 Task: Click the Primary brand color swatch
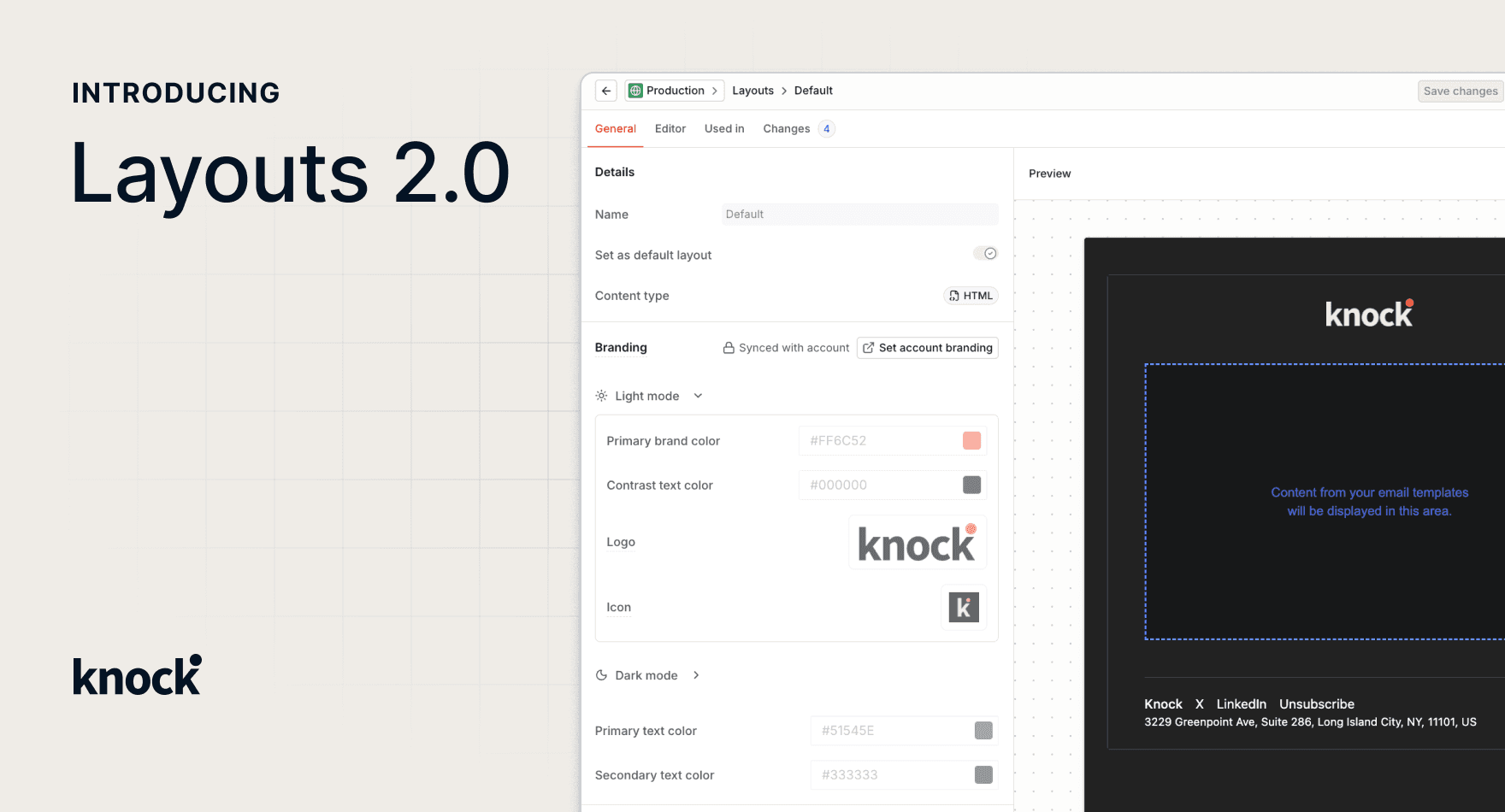[x=971, y=441]
